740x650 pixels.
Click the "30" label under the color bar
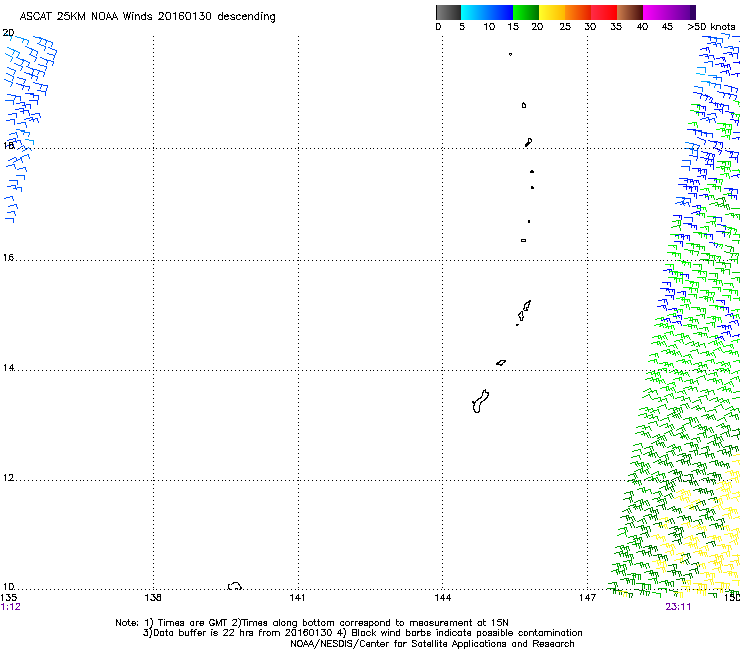tap(590, 27)
